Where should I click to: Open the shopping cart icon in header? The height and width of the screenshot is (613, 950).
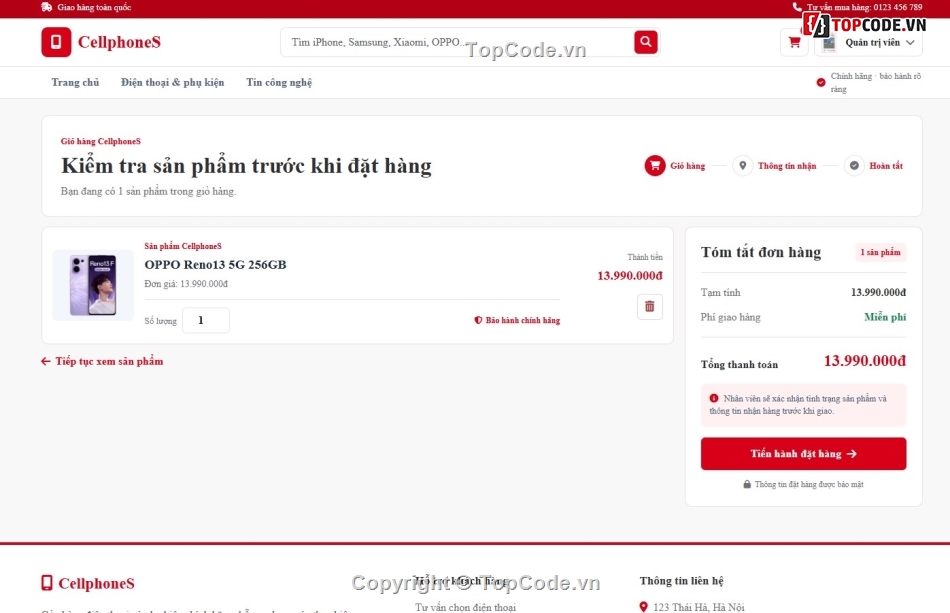coord(794,42)
